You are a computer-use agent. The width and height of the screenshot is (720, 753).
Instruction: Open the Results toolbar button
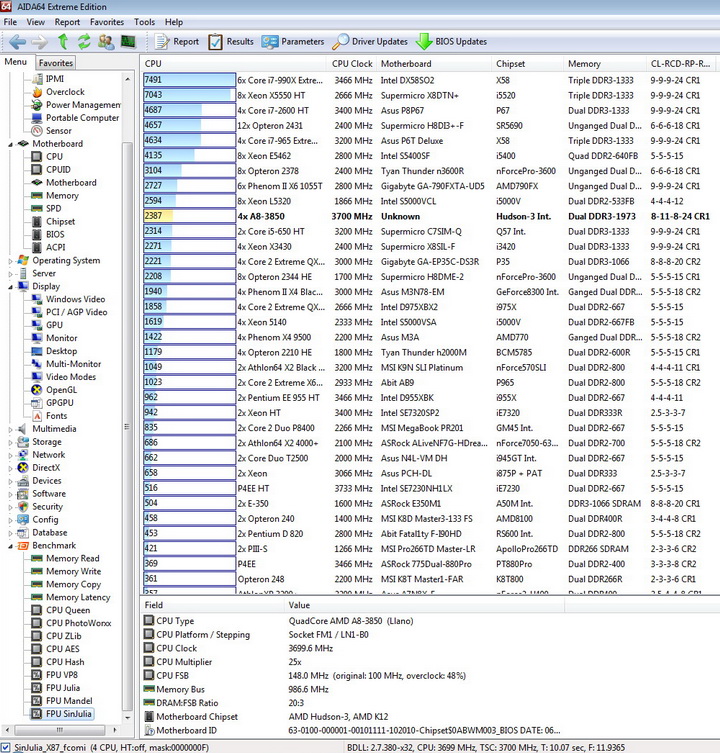[231, 42]
